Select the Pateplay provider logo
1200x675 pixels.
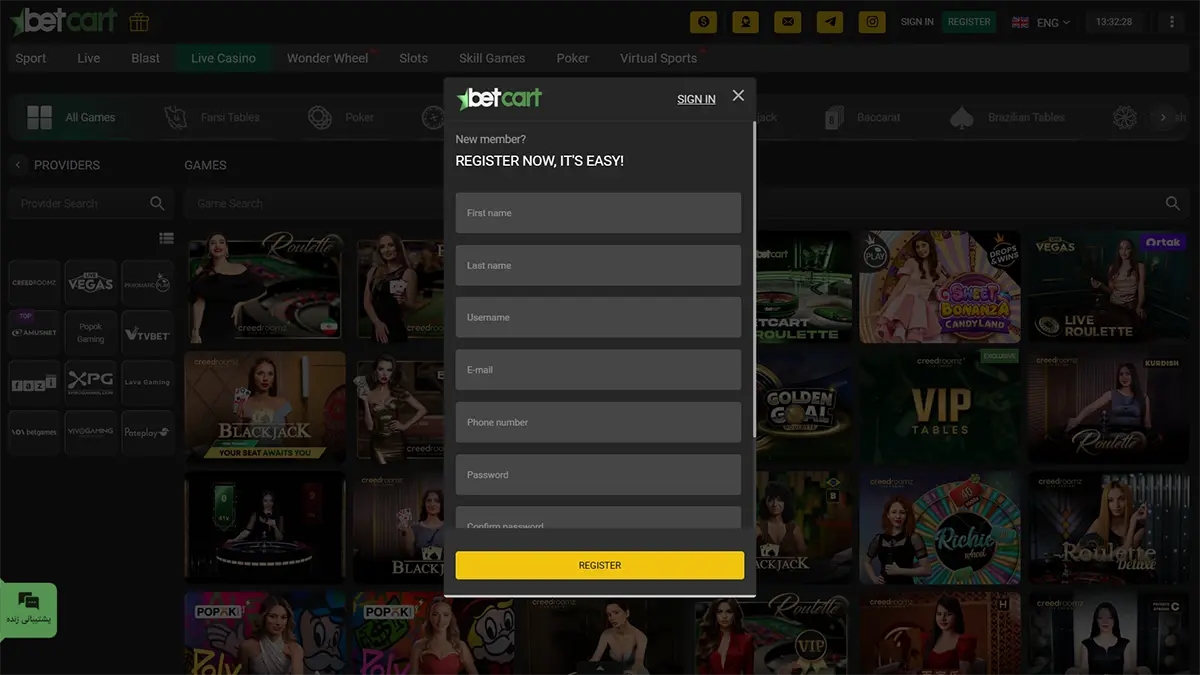pyautogui.click(x=147, y=432)
